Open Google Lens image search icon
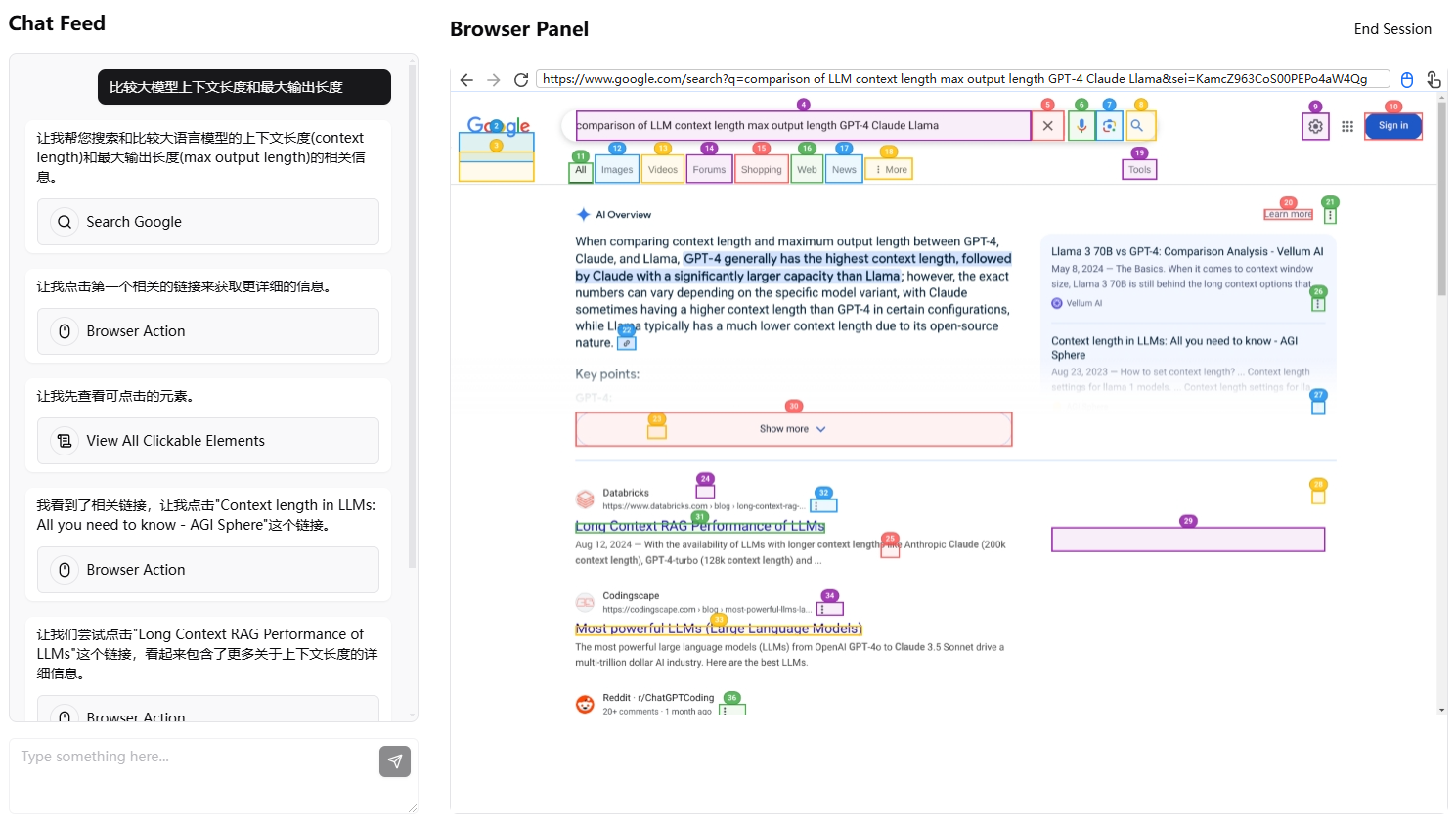 coord(1109,126)
